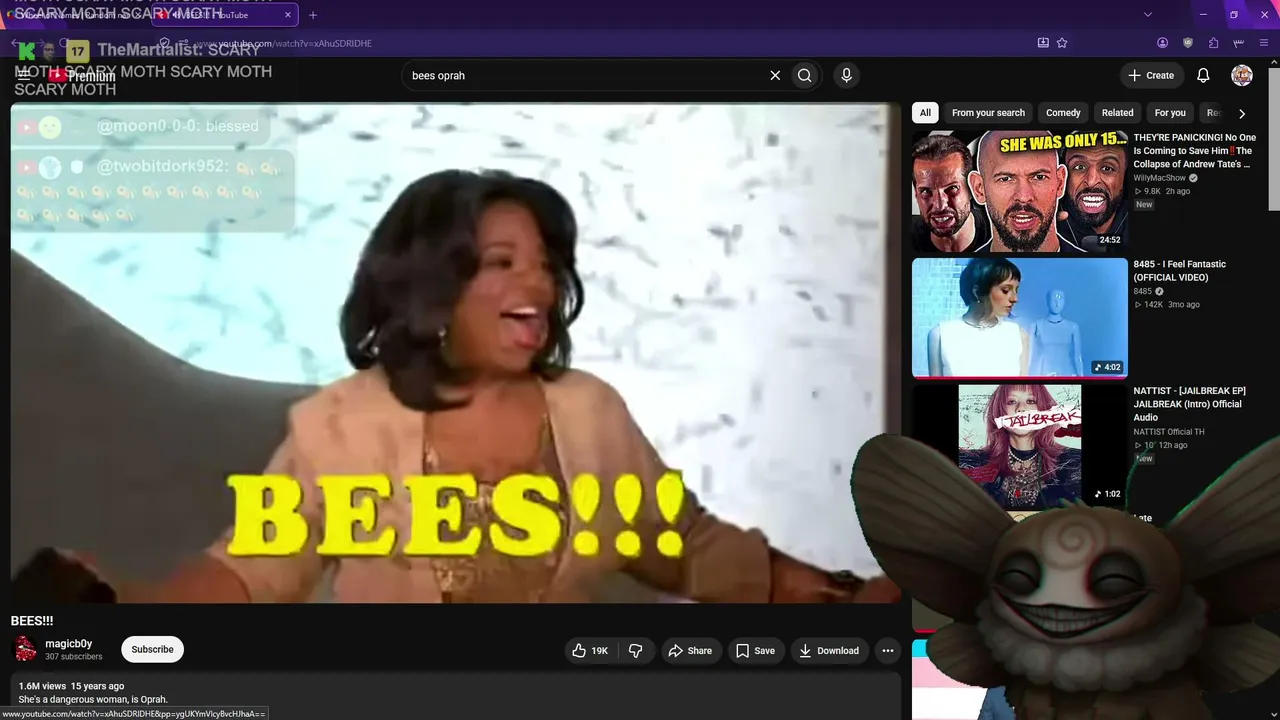The width and height of the screenshot is (1280, 720).
Task: Open YouTube notifications bell
Action: [x=1203, y=75]
